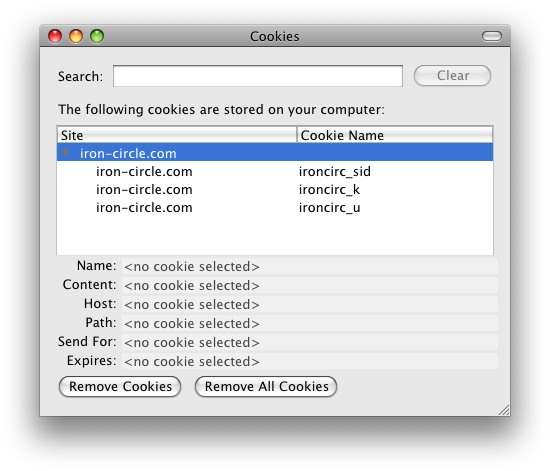This screenshot has height=471, width=550.
Task: Collapse the iron-circle.com disclosure triangle
Action: coord(66,153)
